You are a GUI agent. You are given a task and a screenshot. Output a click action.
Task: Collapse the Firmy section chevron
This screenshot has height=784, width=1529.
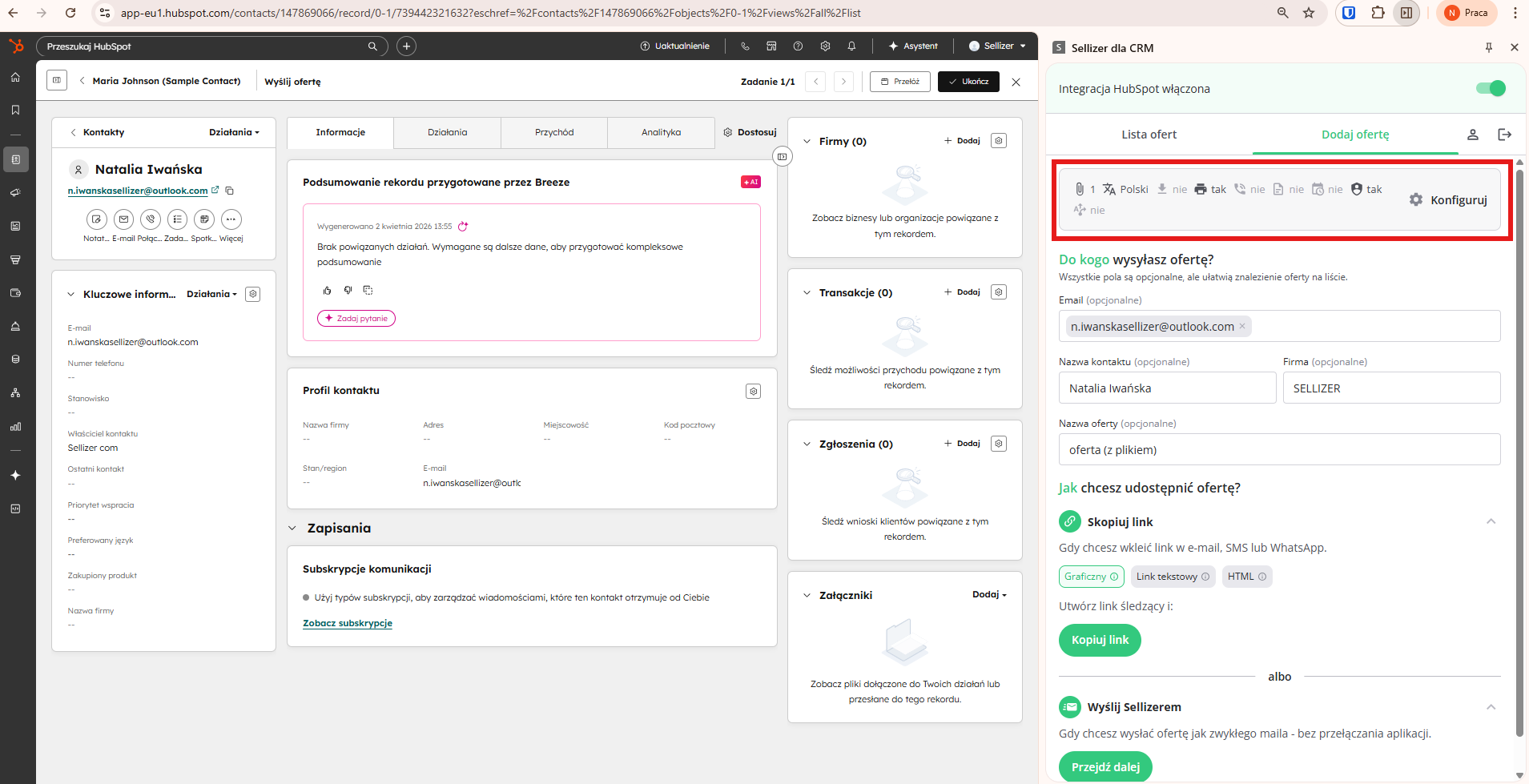click(x=807, y=142)
